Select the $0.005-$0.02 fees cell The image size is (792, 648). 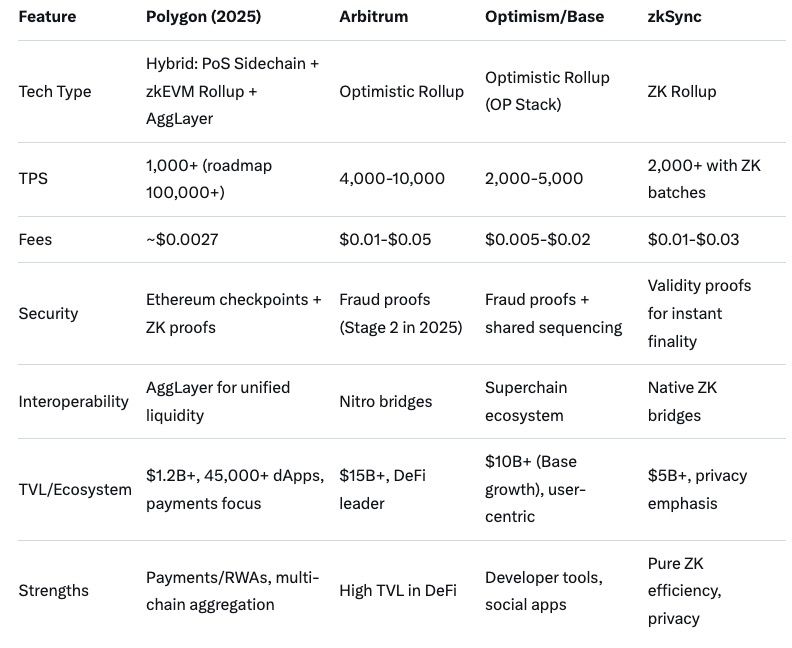(537, 240)
